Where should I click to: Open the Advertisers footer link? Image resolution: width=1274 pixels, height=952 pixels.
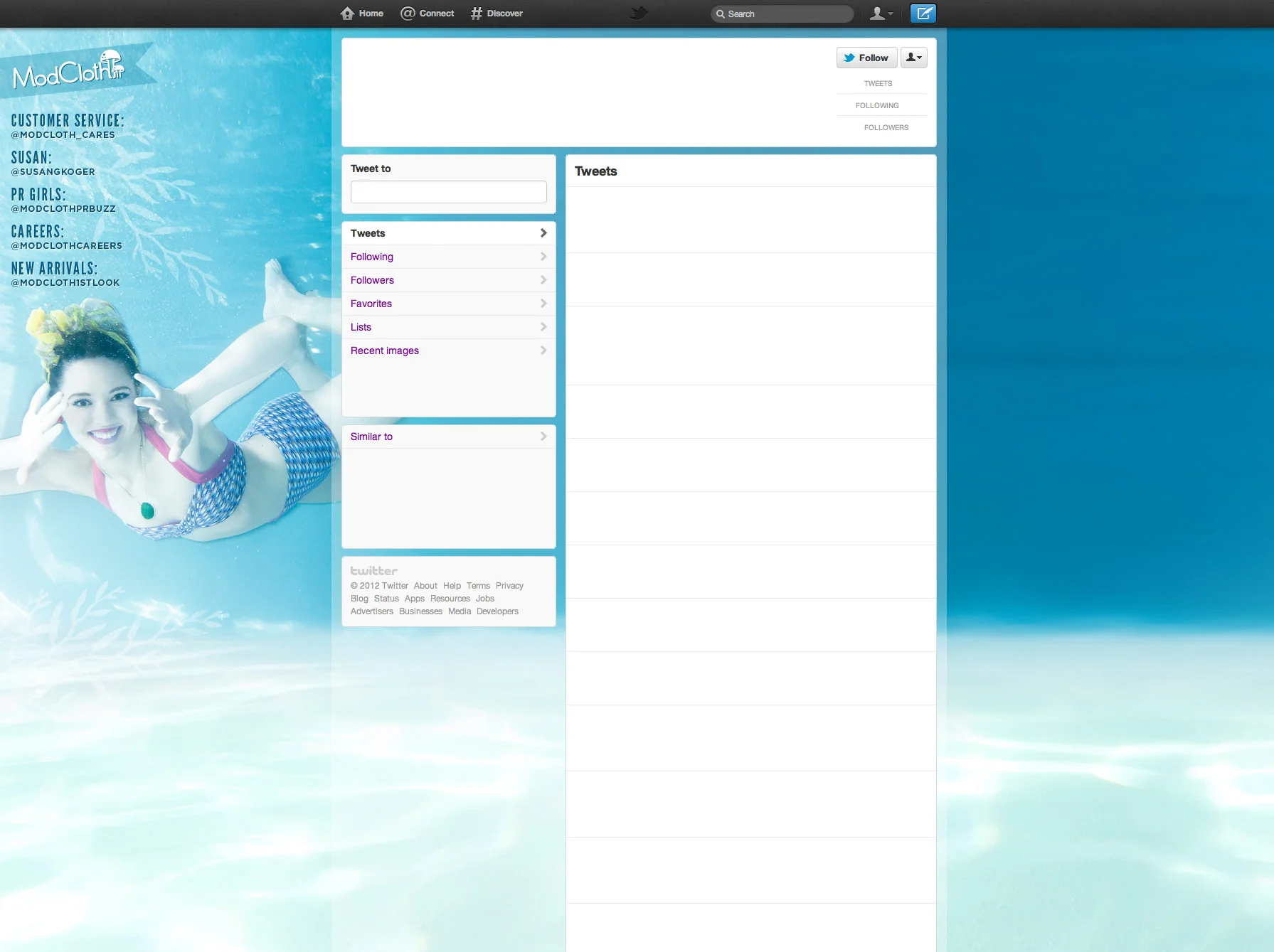pyautogui.click(x=371, y=611)
